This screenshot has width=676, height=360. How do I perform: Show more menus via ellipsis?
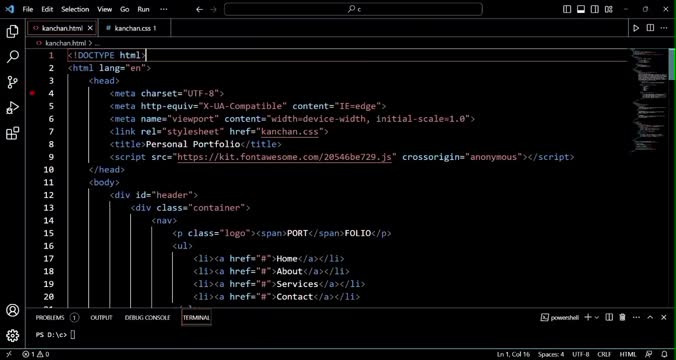tap(163, 9)
